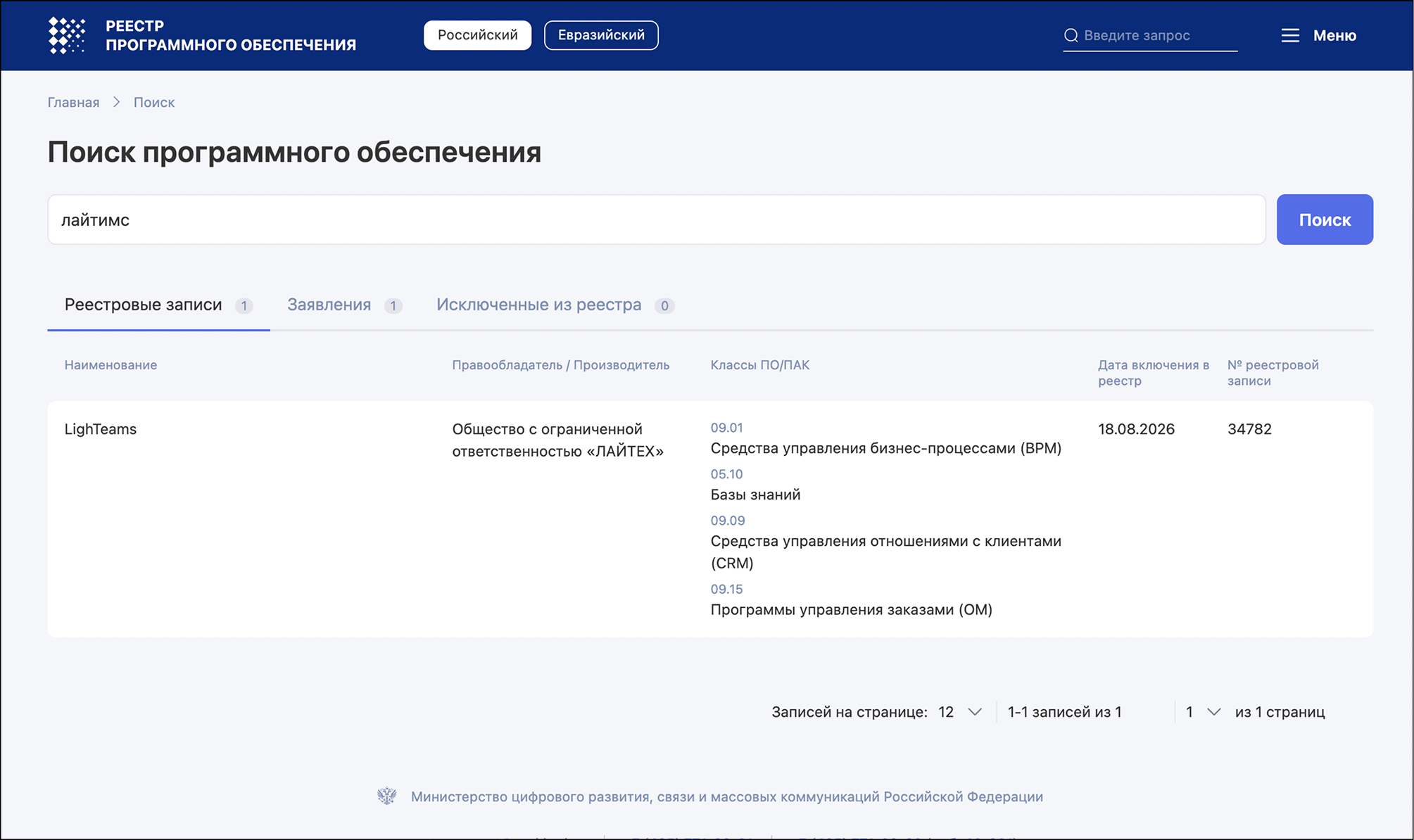Screen dimensions: 1414x840
Task: Click the Поиск breadcrumb link
Action: click(154, 102)
